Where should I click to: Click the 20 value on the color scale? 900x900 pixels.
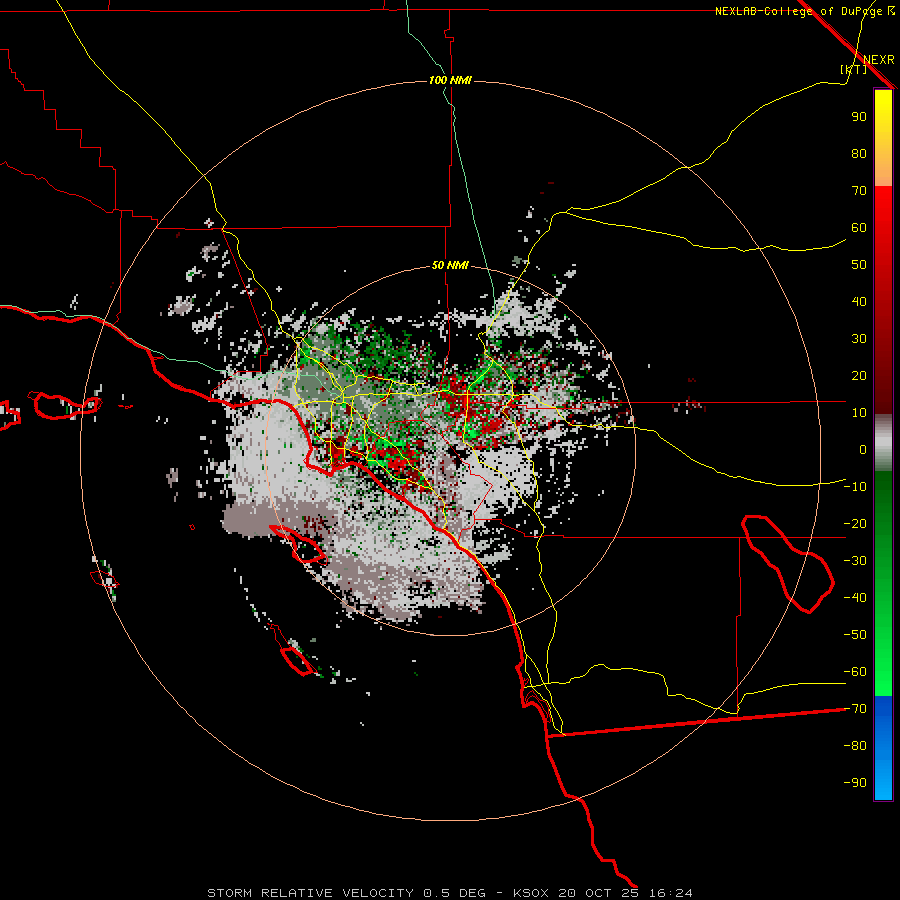pos(859,375)
